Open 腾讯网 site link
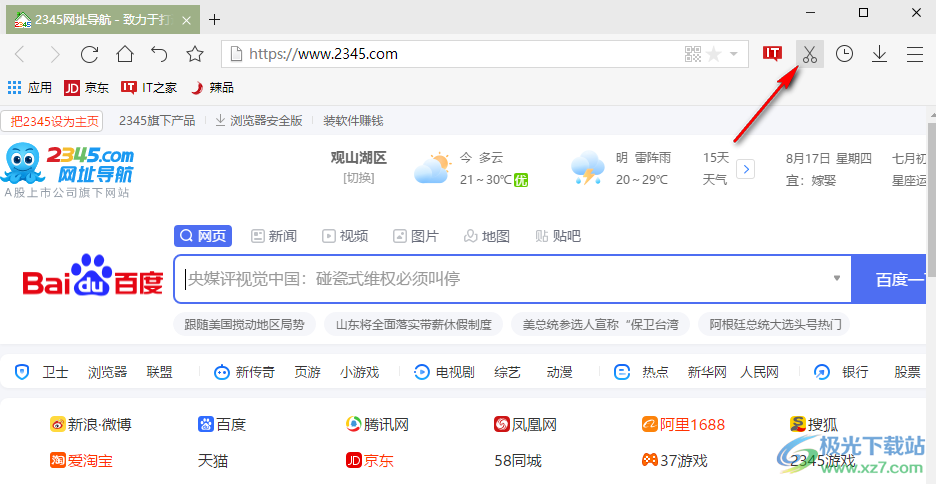936x484 pixels. [x=377, y=424]
